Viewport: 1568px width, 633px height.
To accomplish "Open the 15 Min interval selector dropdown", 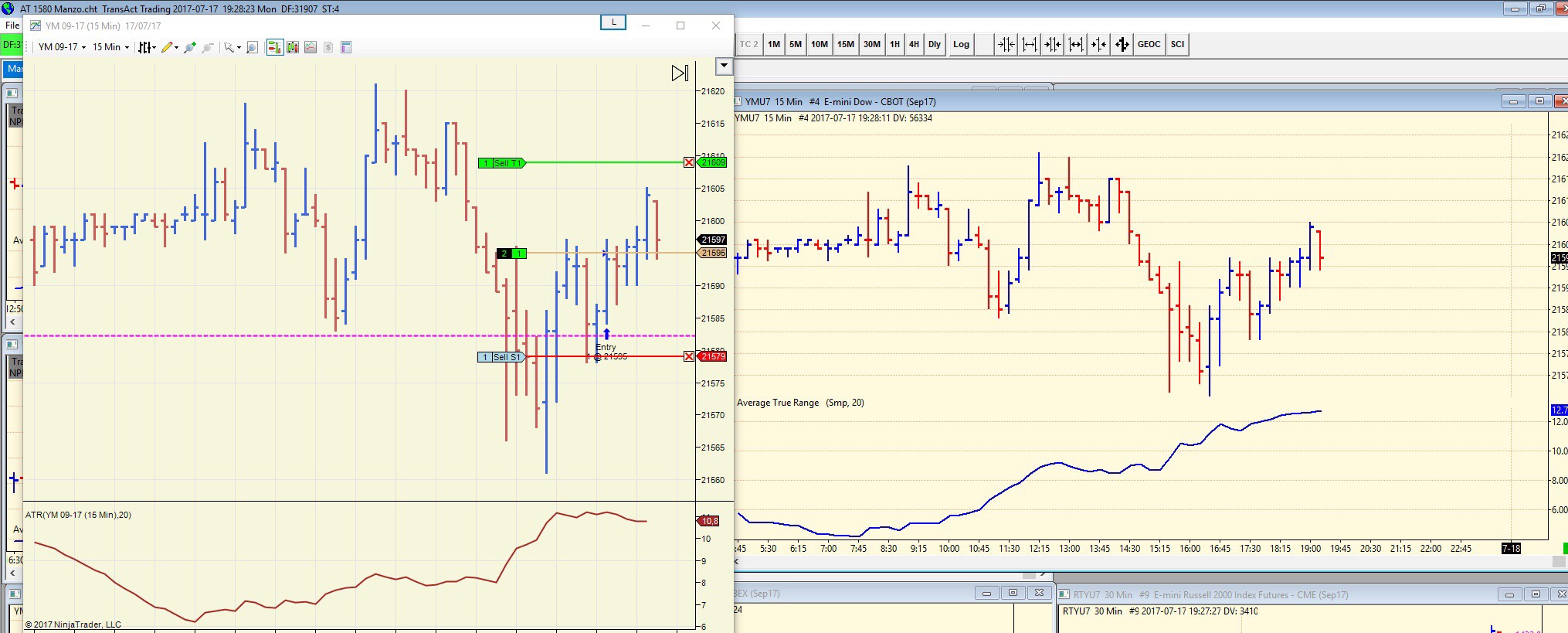I will 110,47.
